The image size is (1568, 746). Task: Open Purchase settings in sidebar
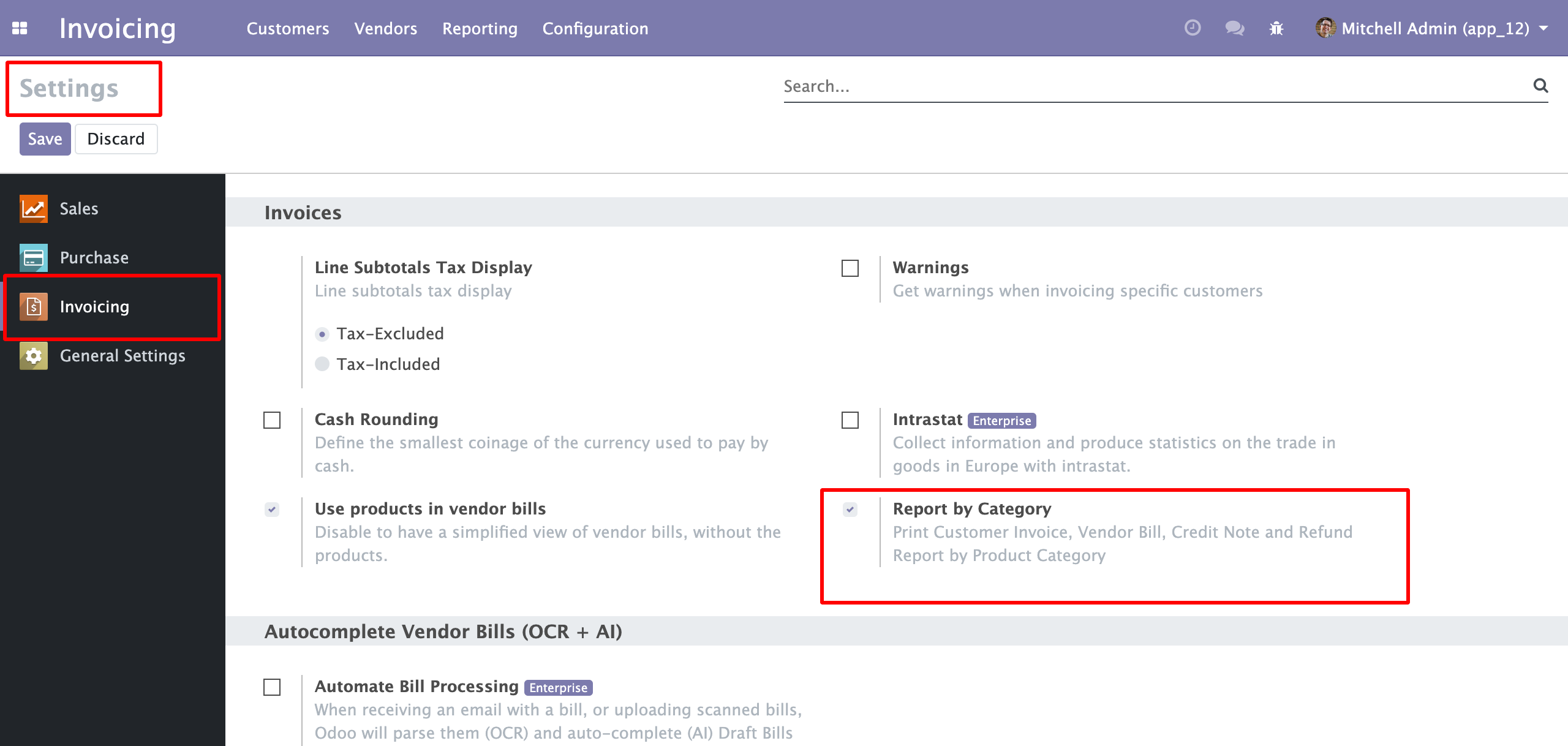click(x=94, y=258)
